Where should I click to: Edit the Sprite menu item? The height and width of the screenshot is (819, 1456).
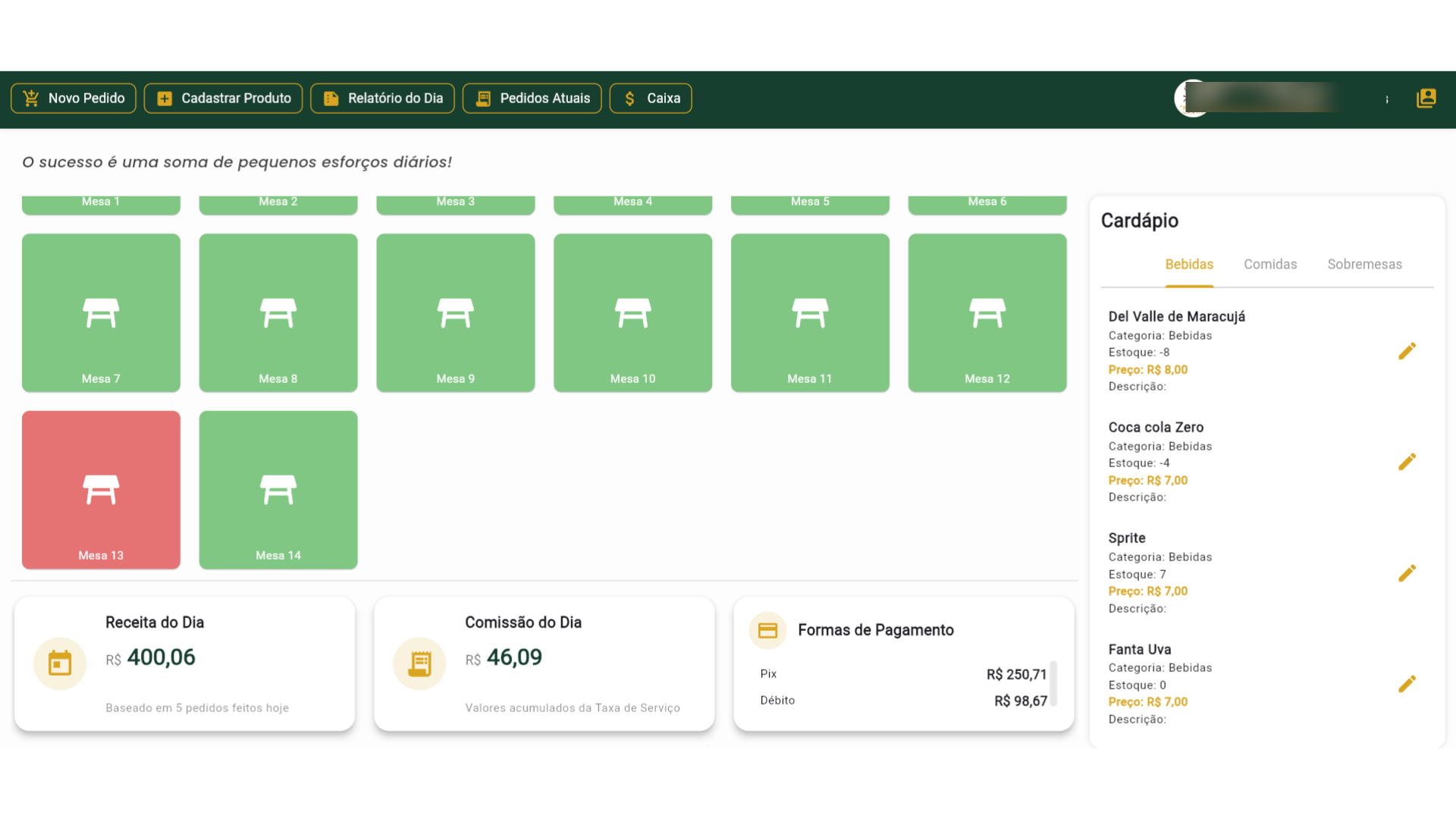point(1407,573)
